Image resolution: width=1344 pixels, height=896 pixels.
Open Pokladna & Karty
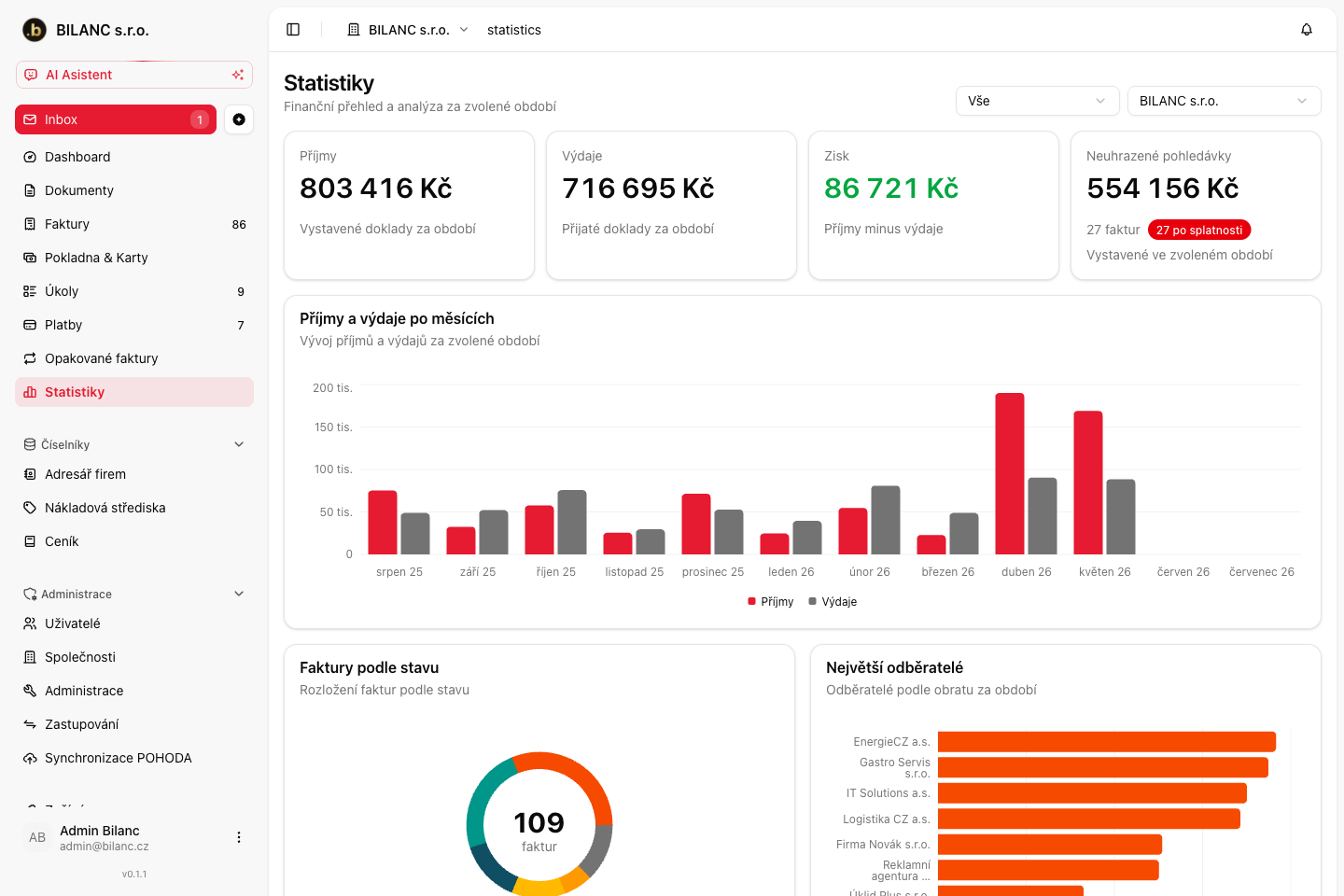134,258
